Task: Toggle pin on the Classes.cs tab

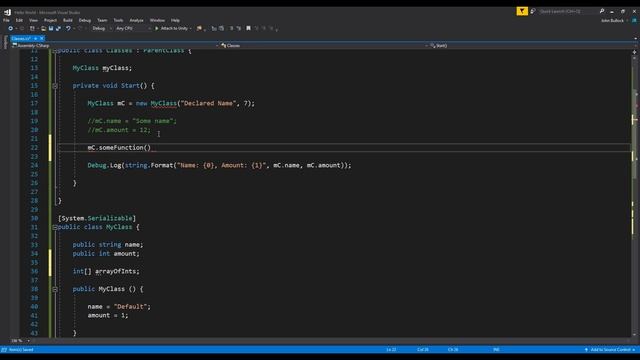Action: [x=36, y=38]
